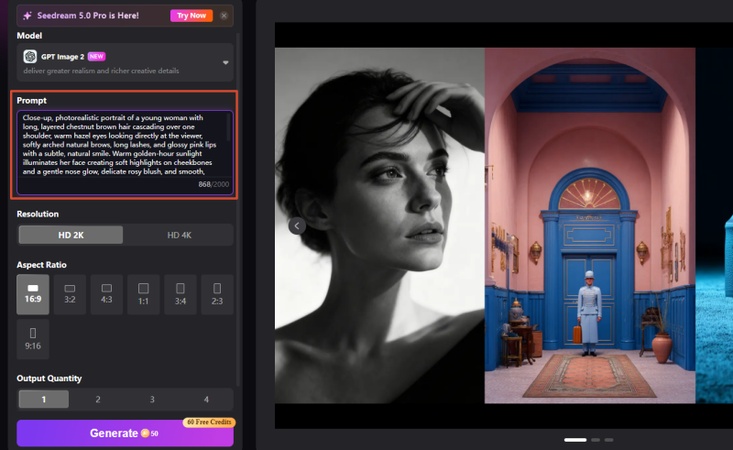The image size is (733, 450).
Task: Click the left panel vertical scrollbar
Action: click(x=238, y=210)
